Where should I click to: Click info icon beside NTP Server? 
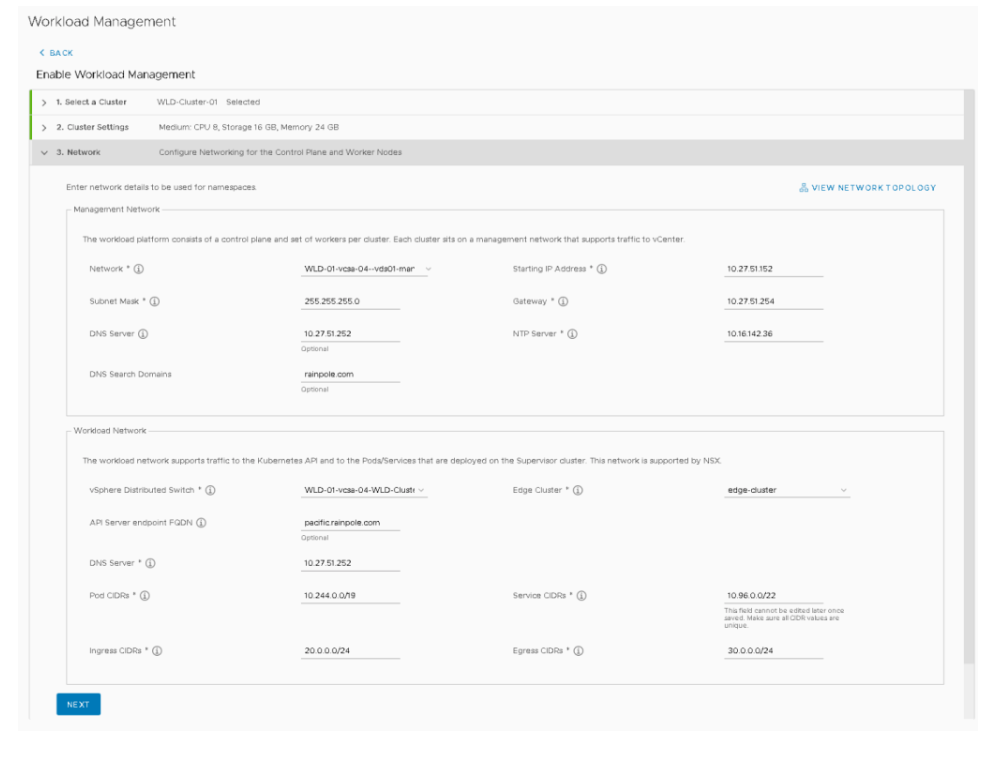(x=572, y=334)
